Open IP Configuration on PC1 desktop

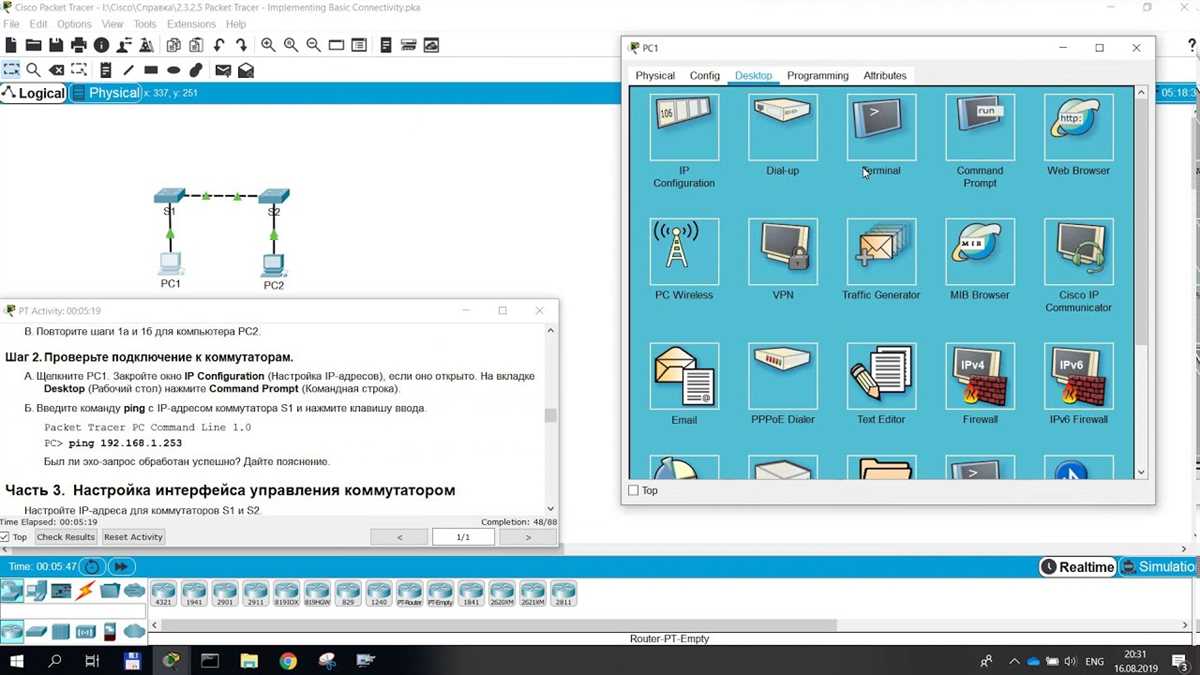pyautogui.click(x=684, y=128)
